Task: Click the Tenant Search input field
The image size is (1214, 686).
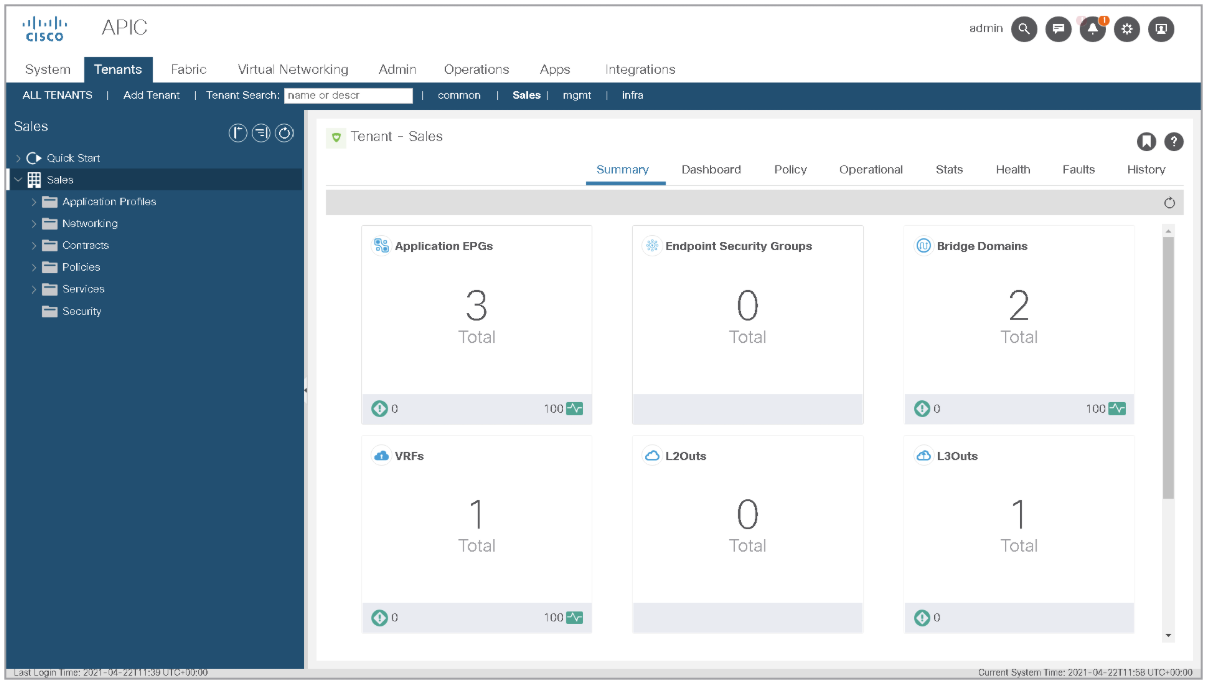Action: click(x=348, y=95)
